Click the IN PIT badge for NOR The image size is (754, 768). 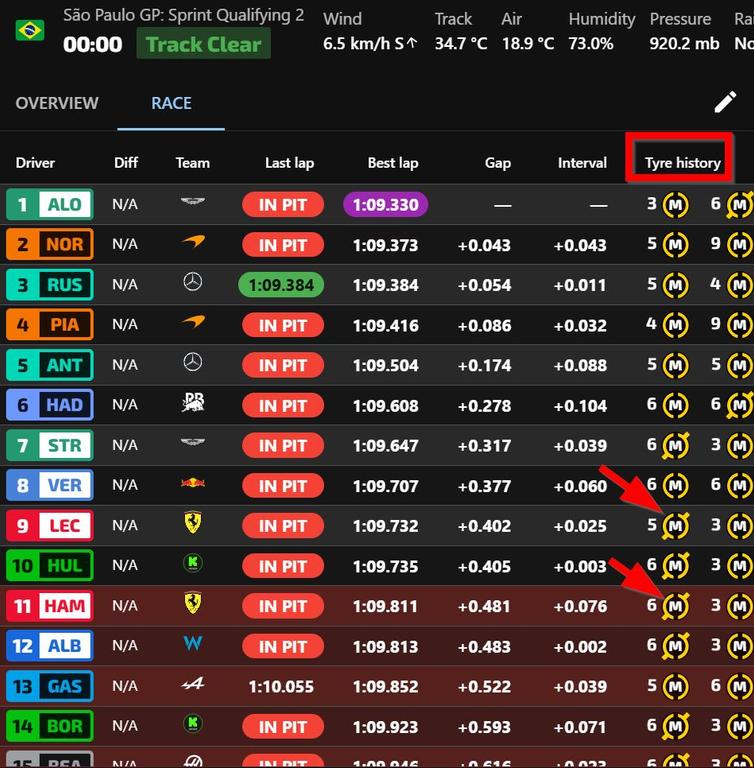click(283, 245)
